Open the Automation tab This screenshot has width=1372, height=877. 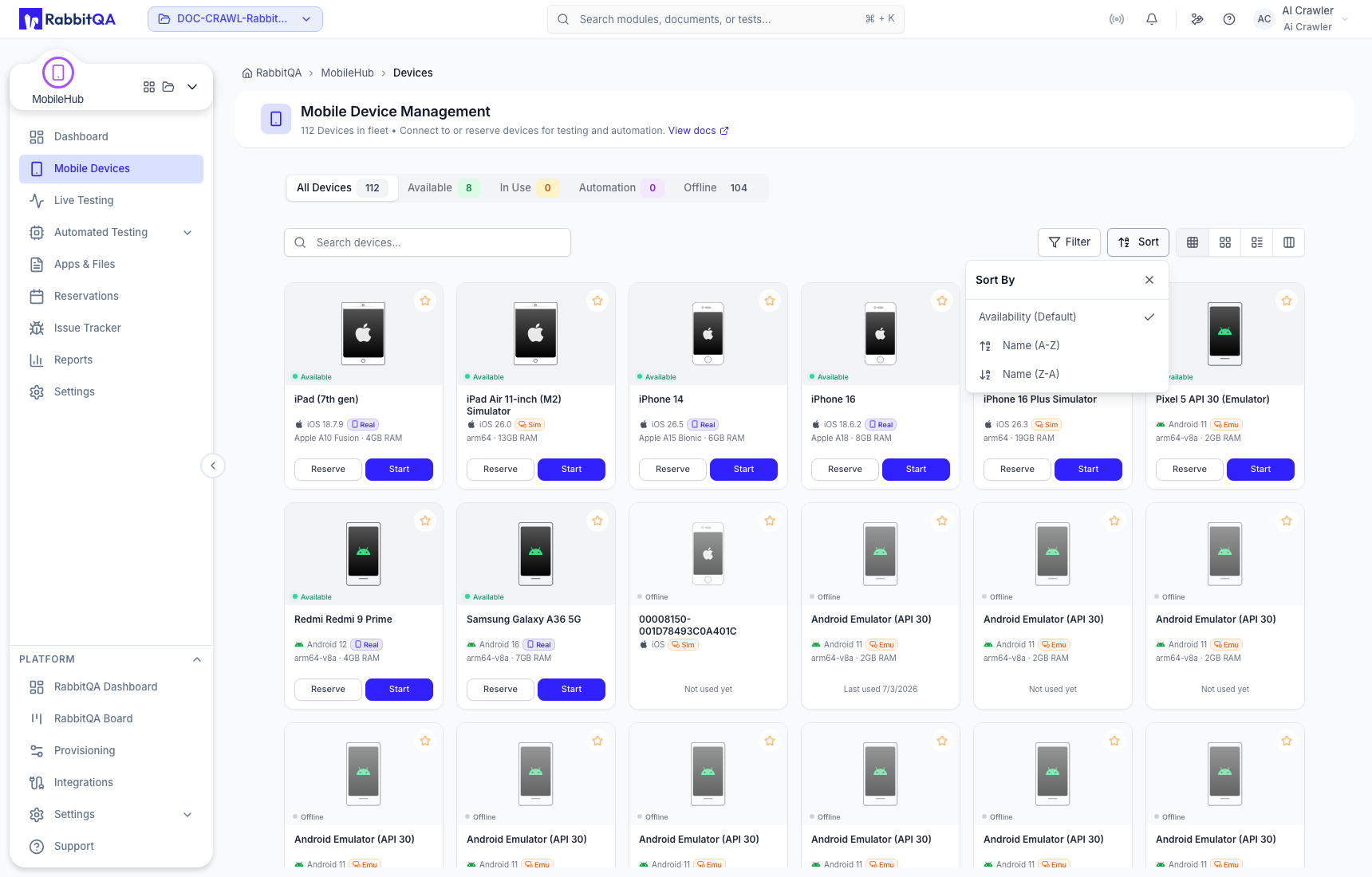click(x=620, y=188)
